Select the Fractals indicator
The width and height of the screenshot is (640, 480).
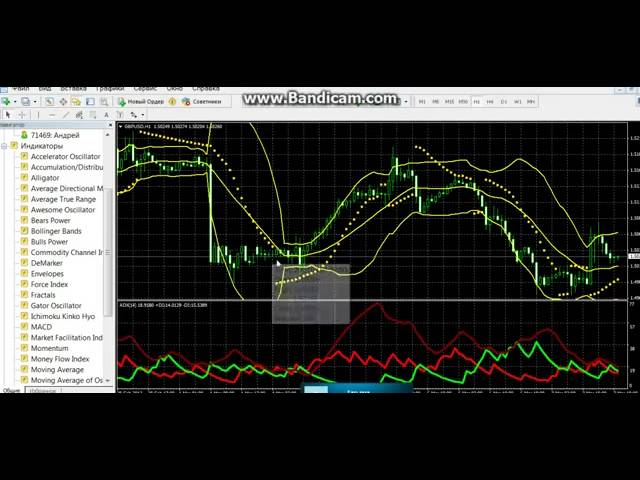point(43,295)
